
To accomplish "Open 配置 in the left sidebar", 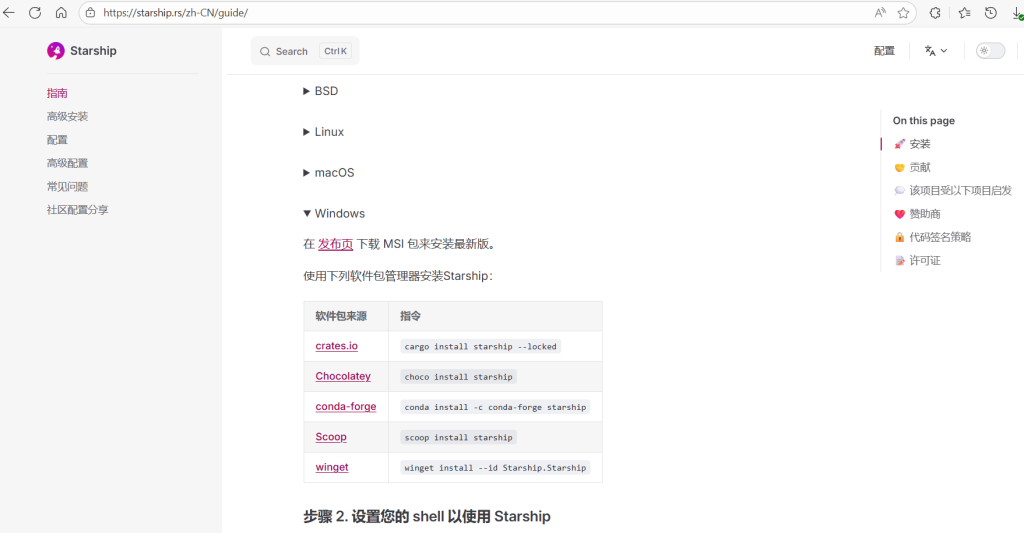I will [57, 140].
